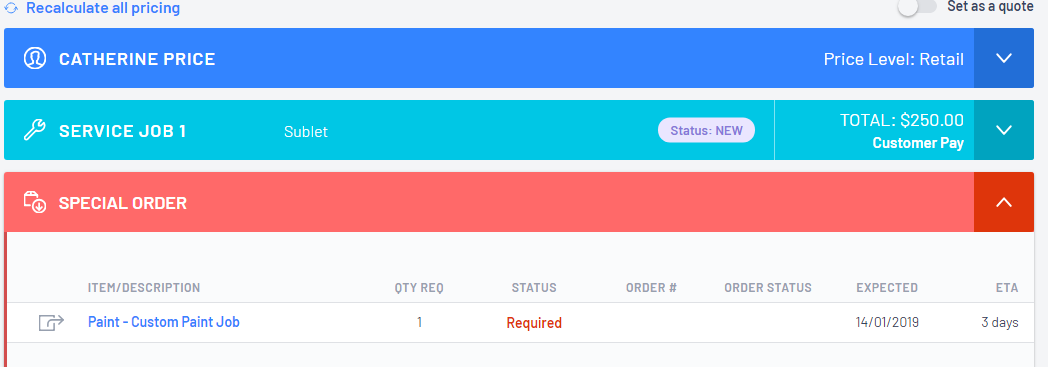The image size is (1048, 367).
Task: Click the Special Order package icon
Action: point(35,202)
